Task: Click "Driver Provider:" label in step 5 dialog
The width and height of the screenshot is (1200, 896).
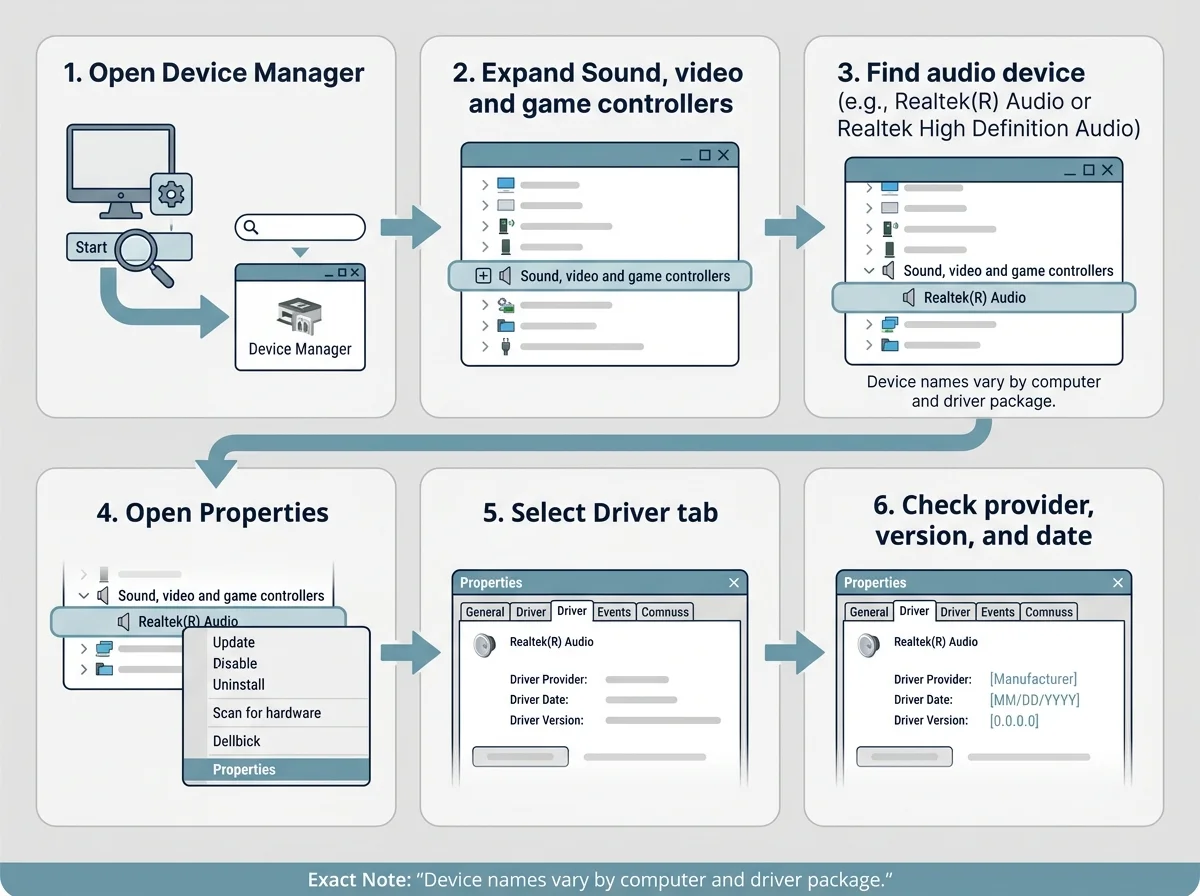Action: coord(548,680)
